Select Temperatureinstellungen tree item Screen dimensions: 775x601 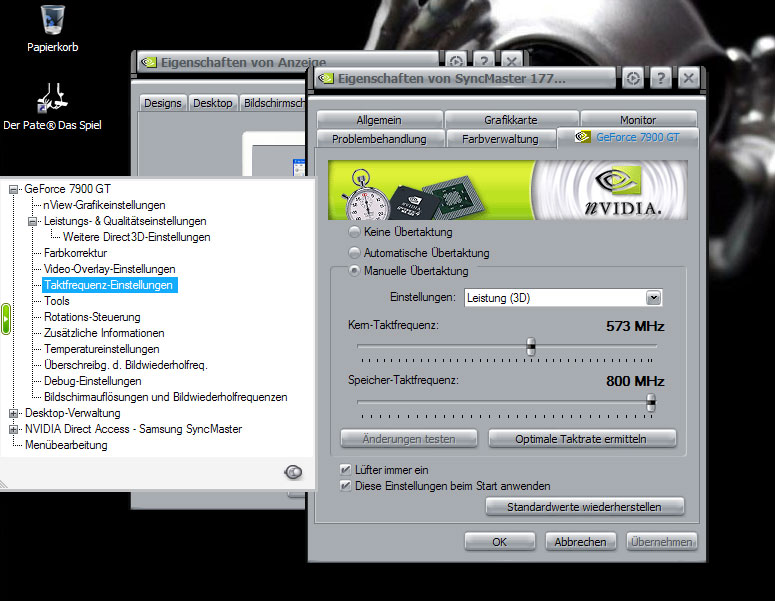(x=102, y=349)
